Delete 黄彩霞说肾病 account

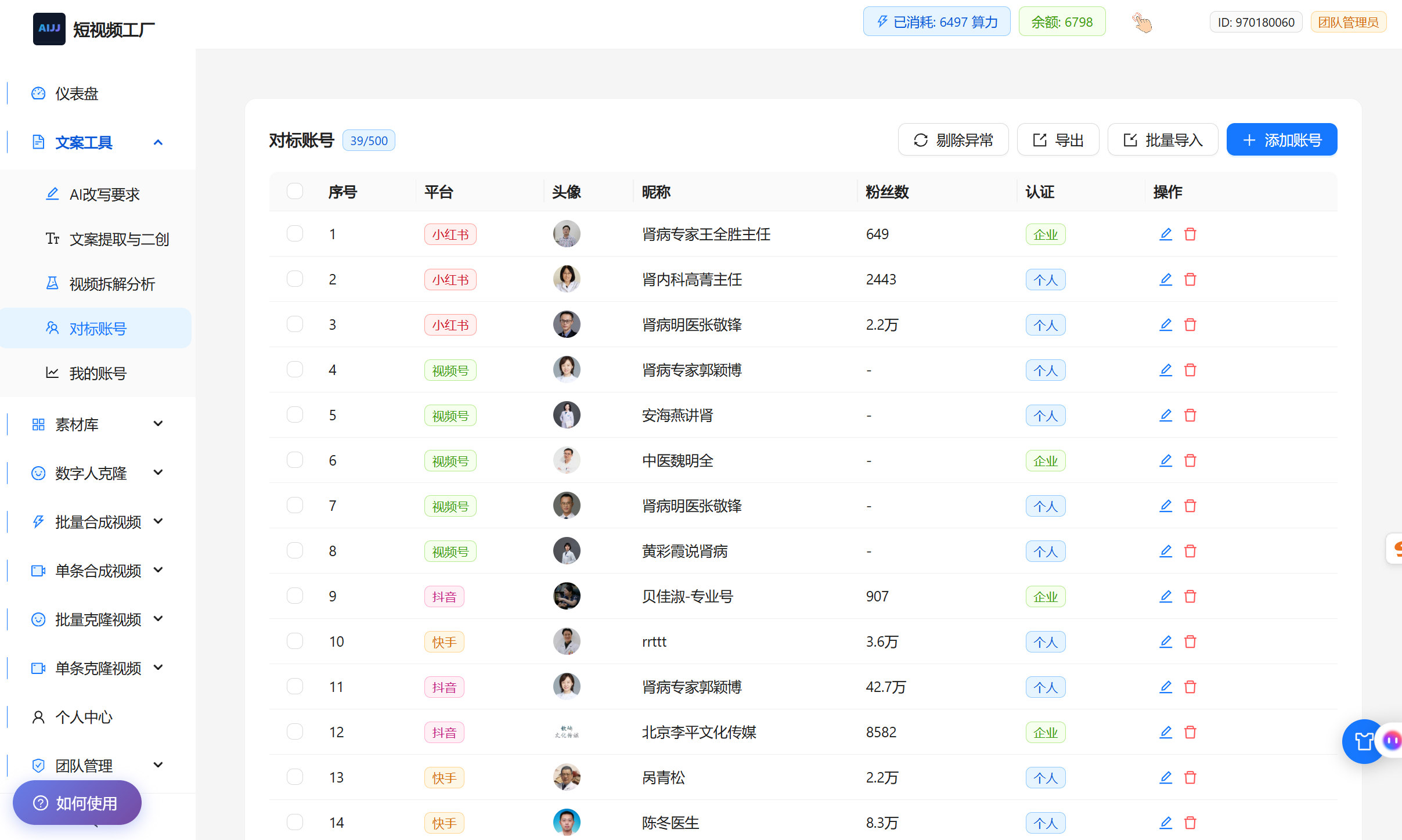(1190, 551)
